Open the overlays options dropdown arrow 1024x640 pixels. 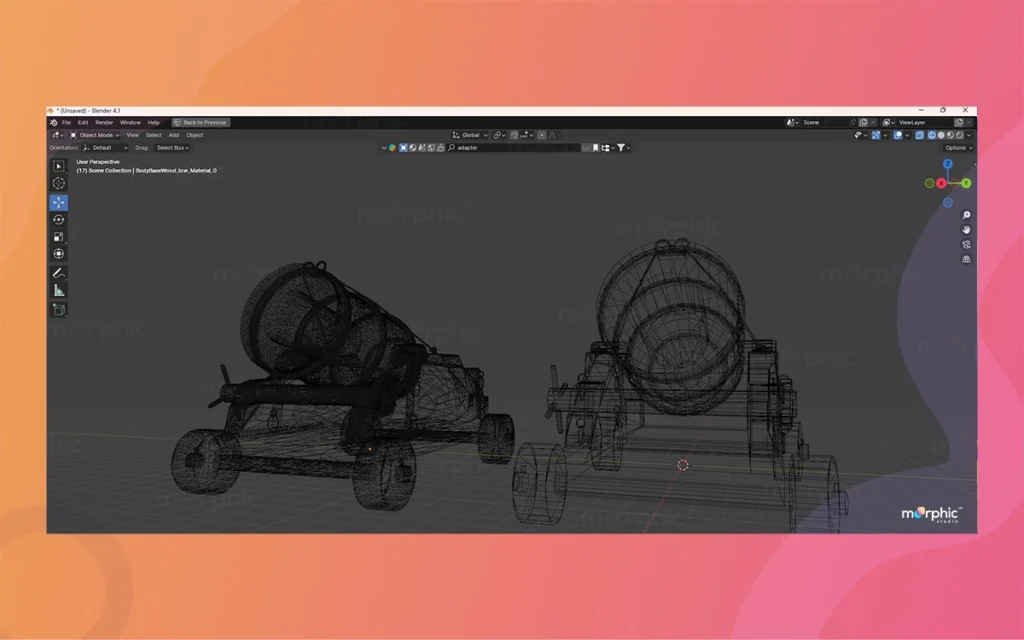(x=907, y=135)
